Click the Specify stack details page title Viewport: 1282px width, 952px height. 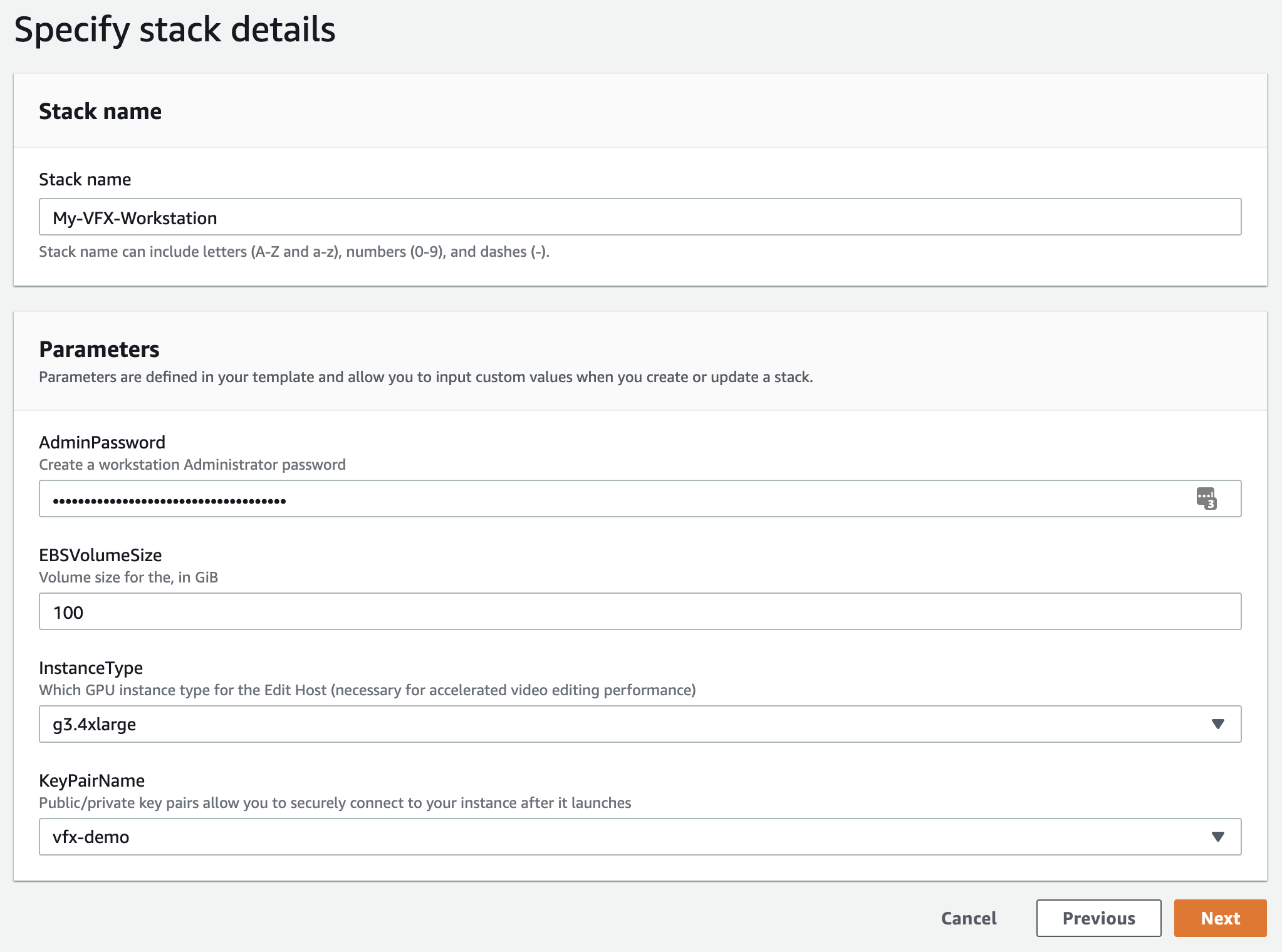[175, 29]
